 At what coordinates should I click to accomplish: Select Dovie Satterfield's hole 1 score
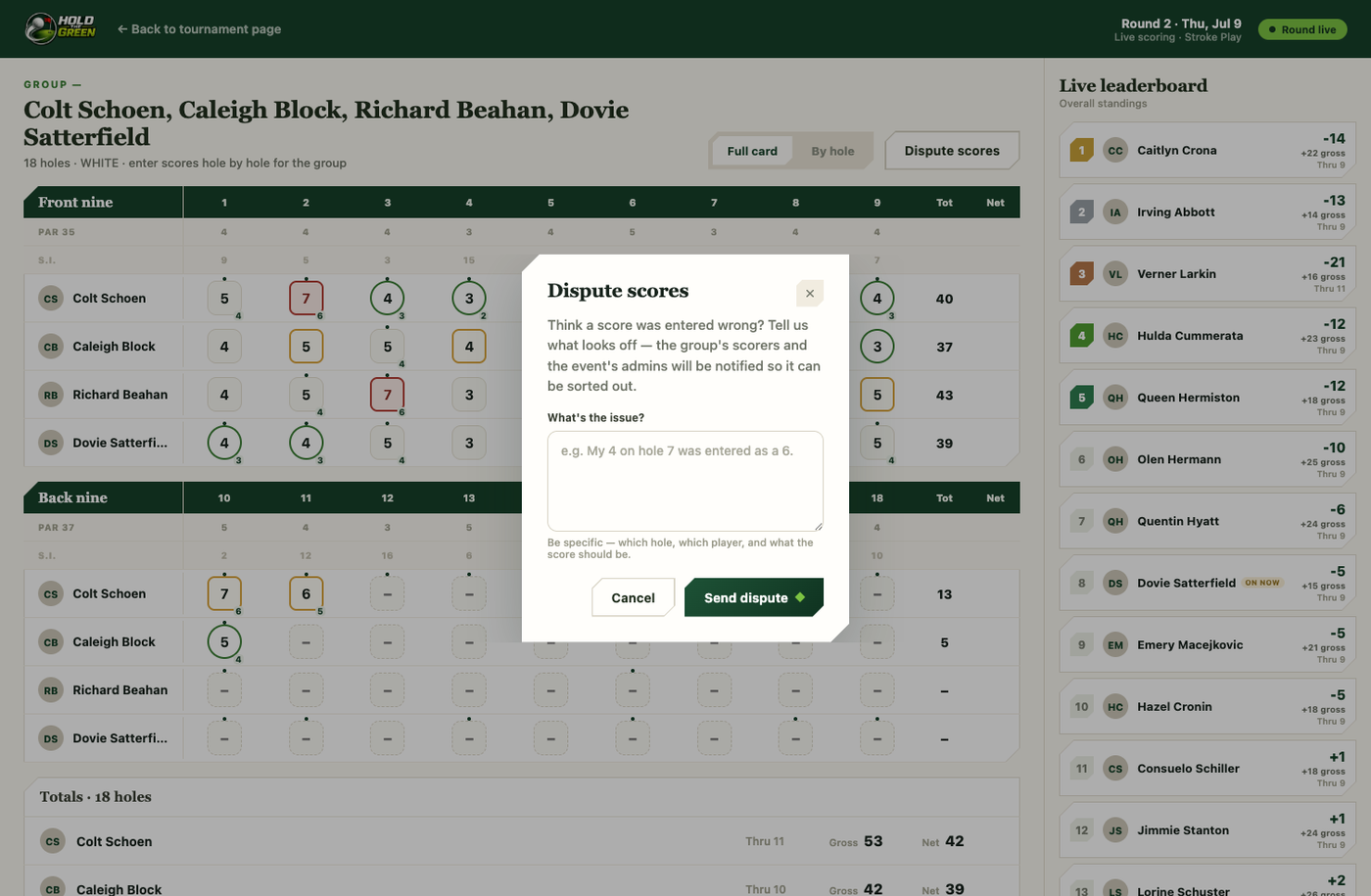click(224, 443)
